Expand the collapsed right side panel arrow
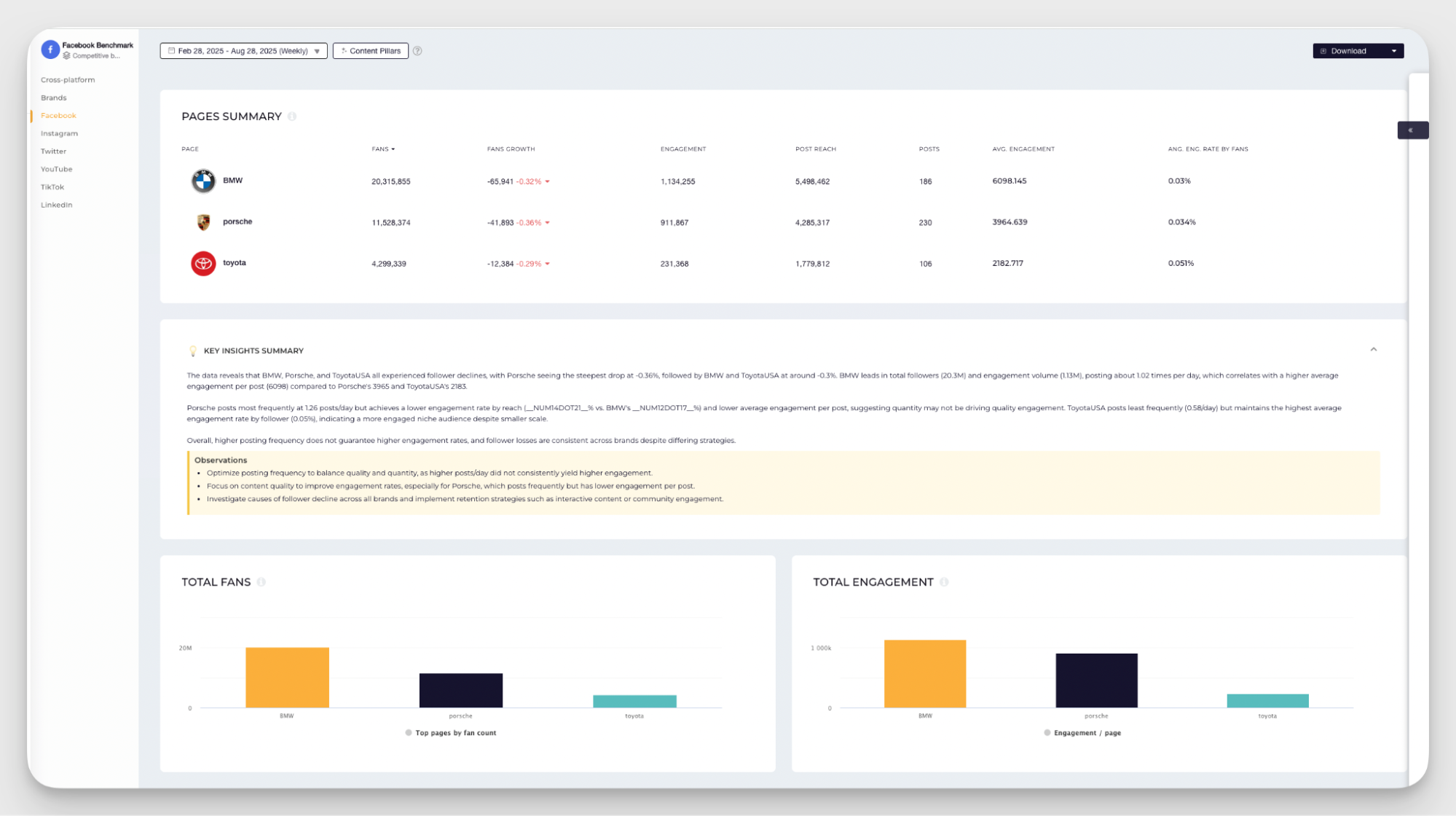Viewport: 1456px width, 816px height. [1412, 130]
